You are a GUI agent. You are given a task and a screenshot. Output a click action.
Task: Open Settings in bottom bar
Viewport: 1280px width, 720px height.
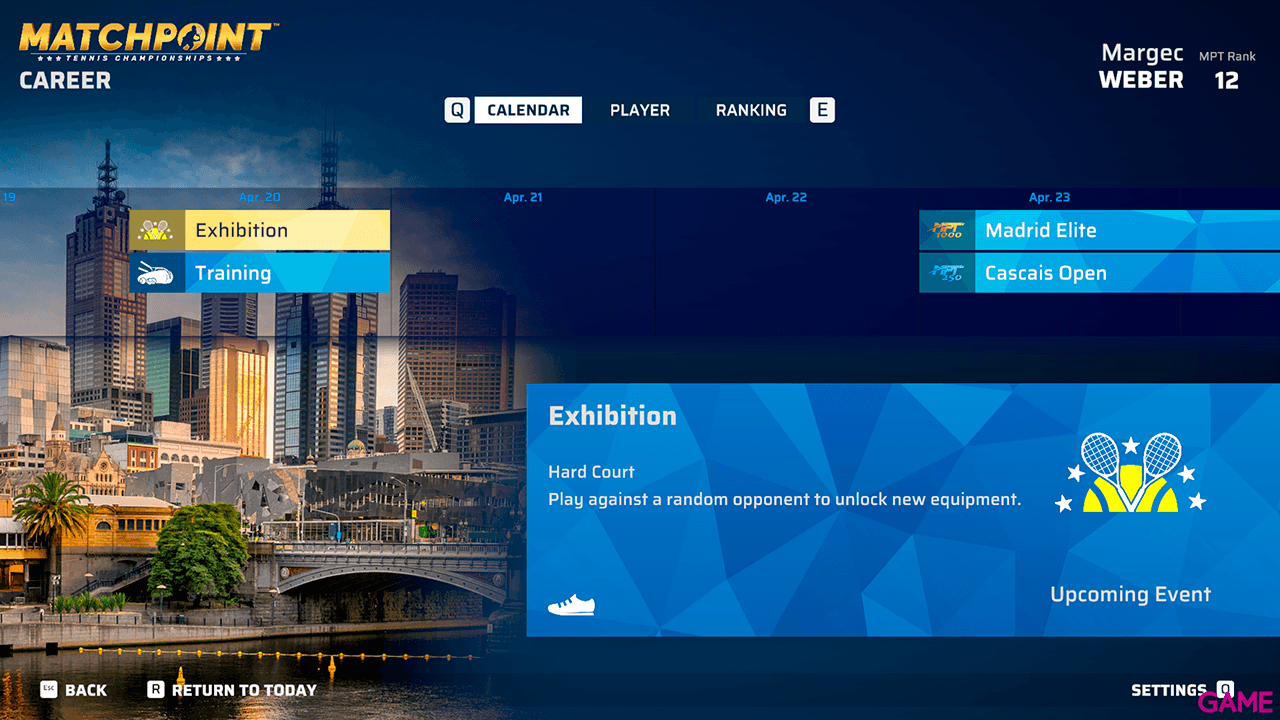pos(1182,690)
